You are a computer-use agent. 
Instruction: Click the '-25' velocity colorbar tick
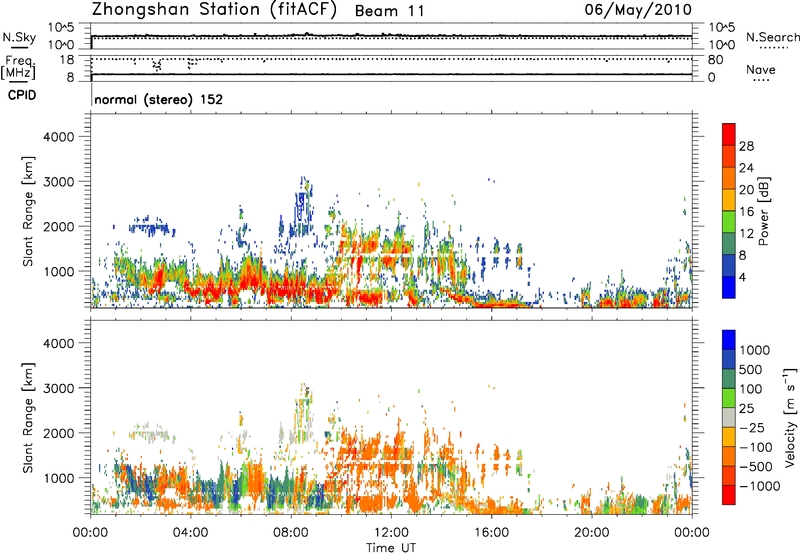coord(752,427)
